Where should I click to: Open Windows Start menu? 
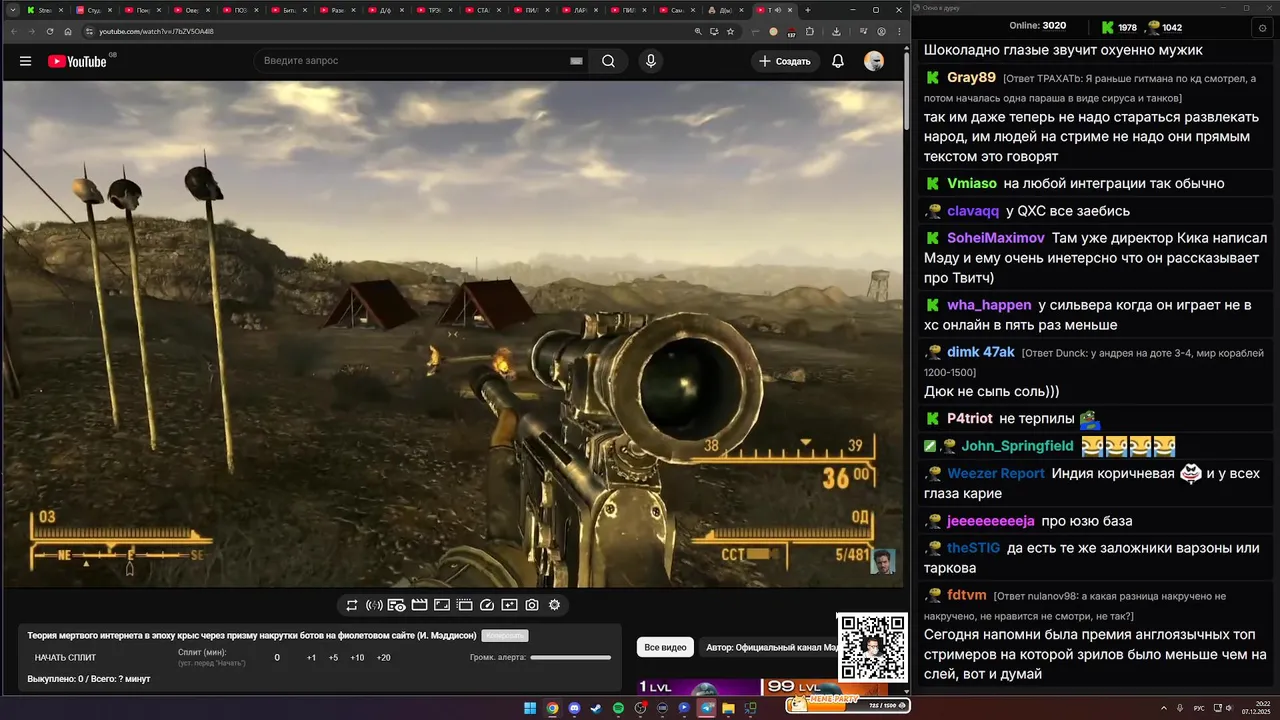(530, 708)
